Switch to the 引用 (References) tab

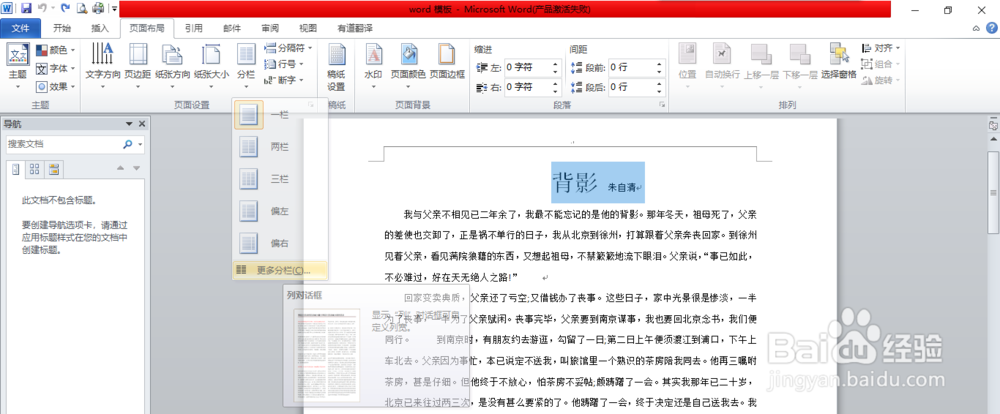194,28
